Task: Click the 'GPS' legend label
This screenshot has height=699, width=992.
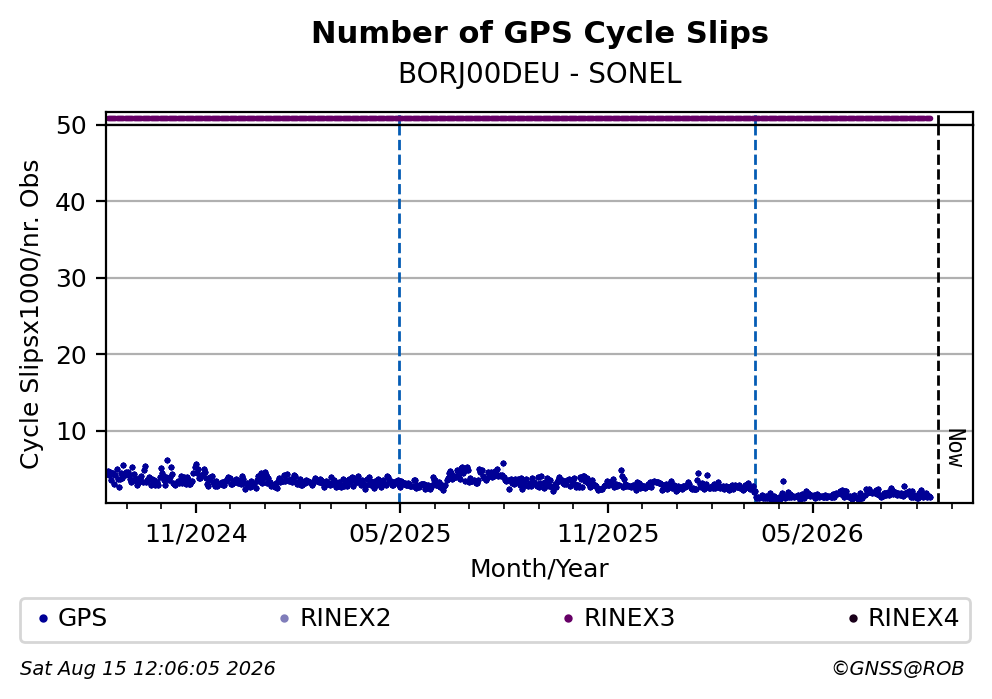Action: coord(82,618)
